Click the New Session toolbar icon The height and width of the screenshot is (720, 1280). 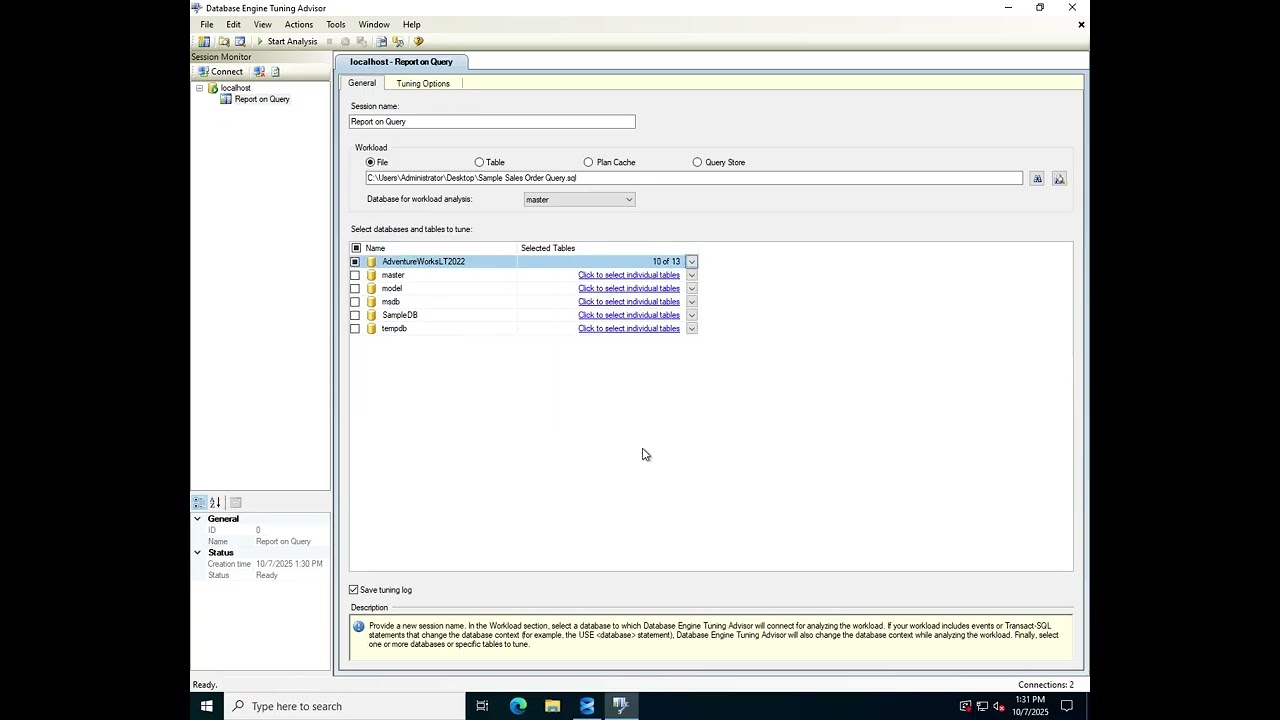click(x=204, y=42)
